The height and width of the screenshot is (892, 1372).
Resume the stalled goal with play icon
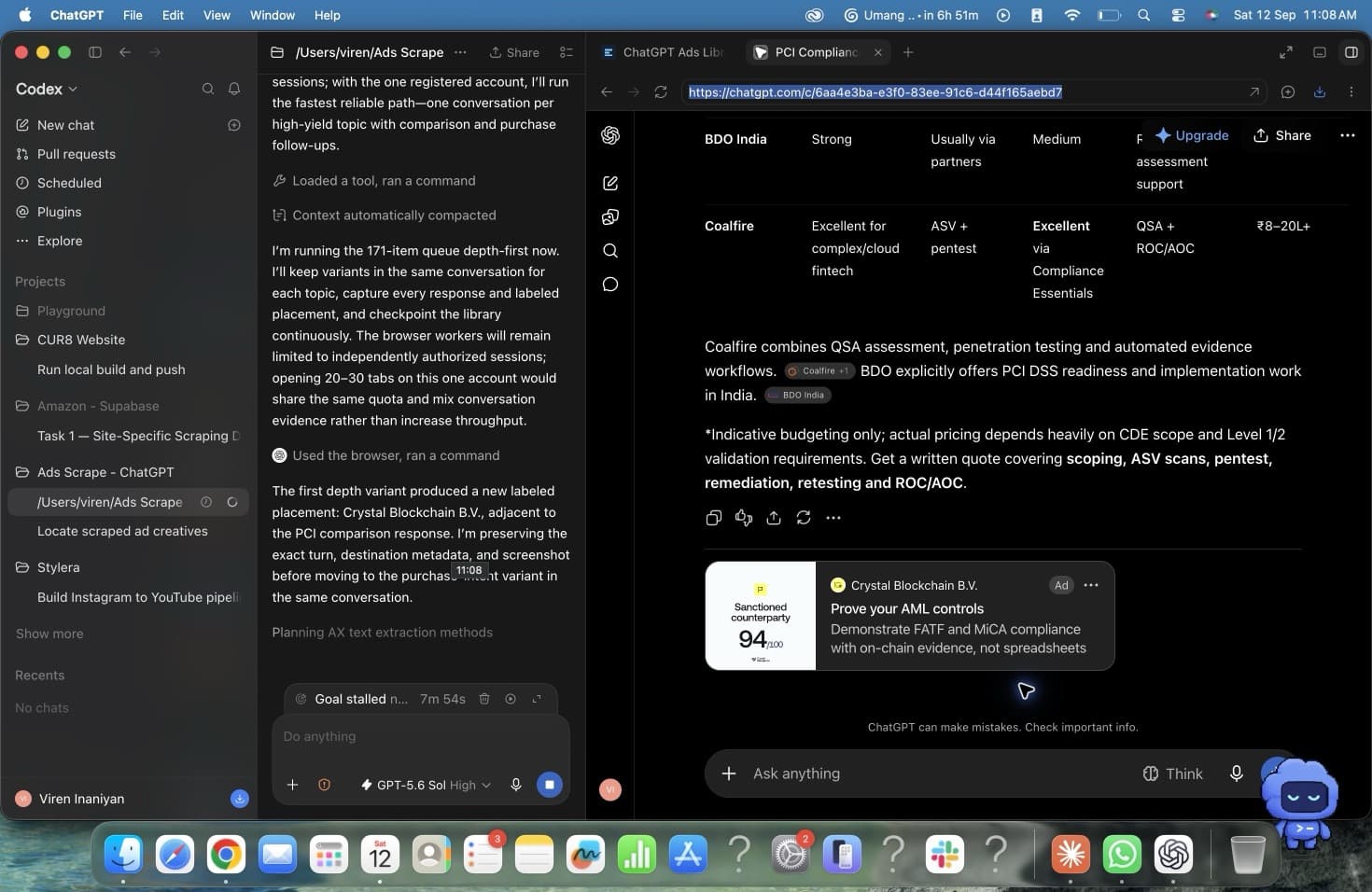click(511, 699)
